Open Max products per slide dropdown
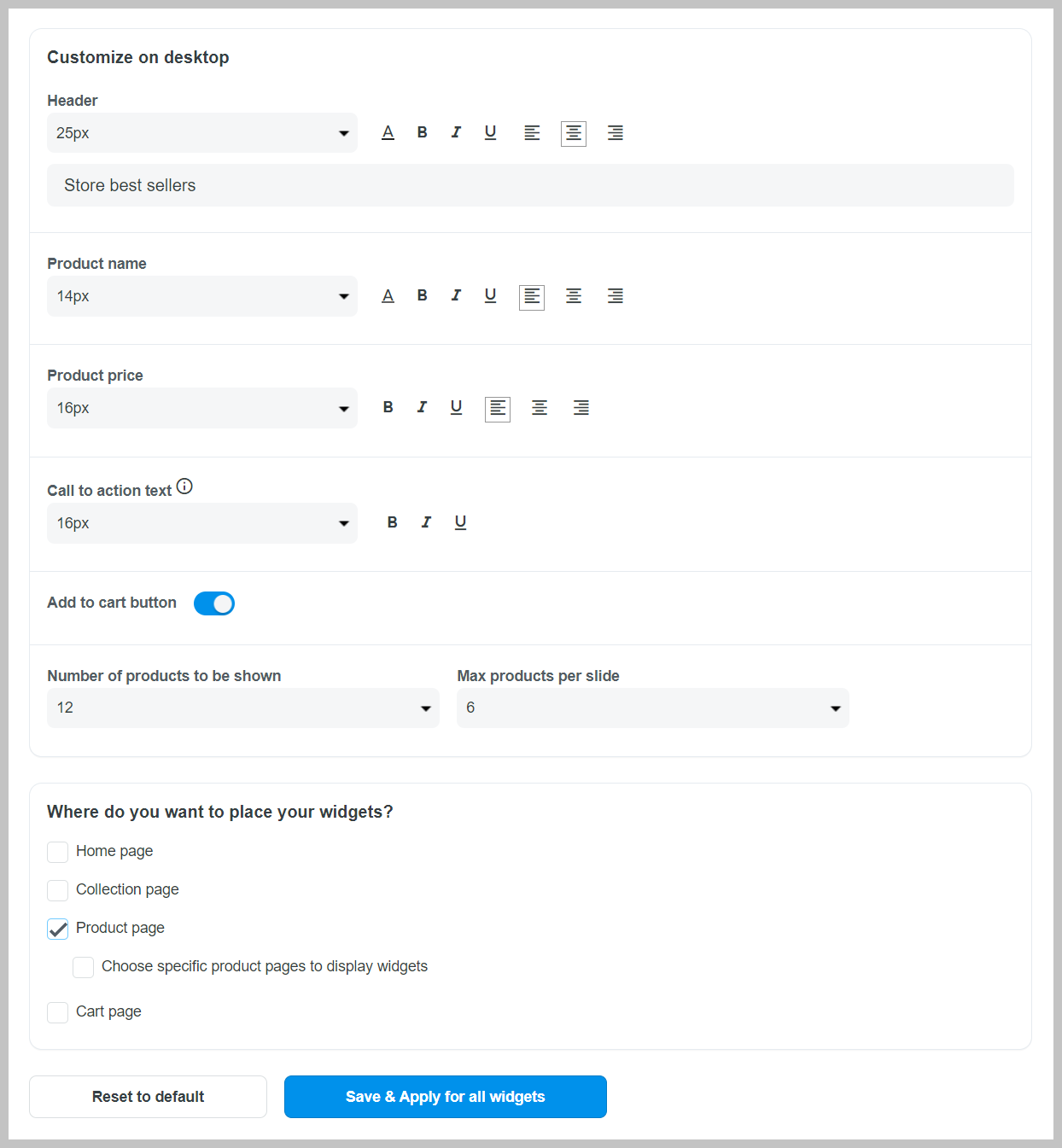 pyautogui.click(x=653, y=708)
